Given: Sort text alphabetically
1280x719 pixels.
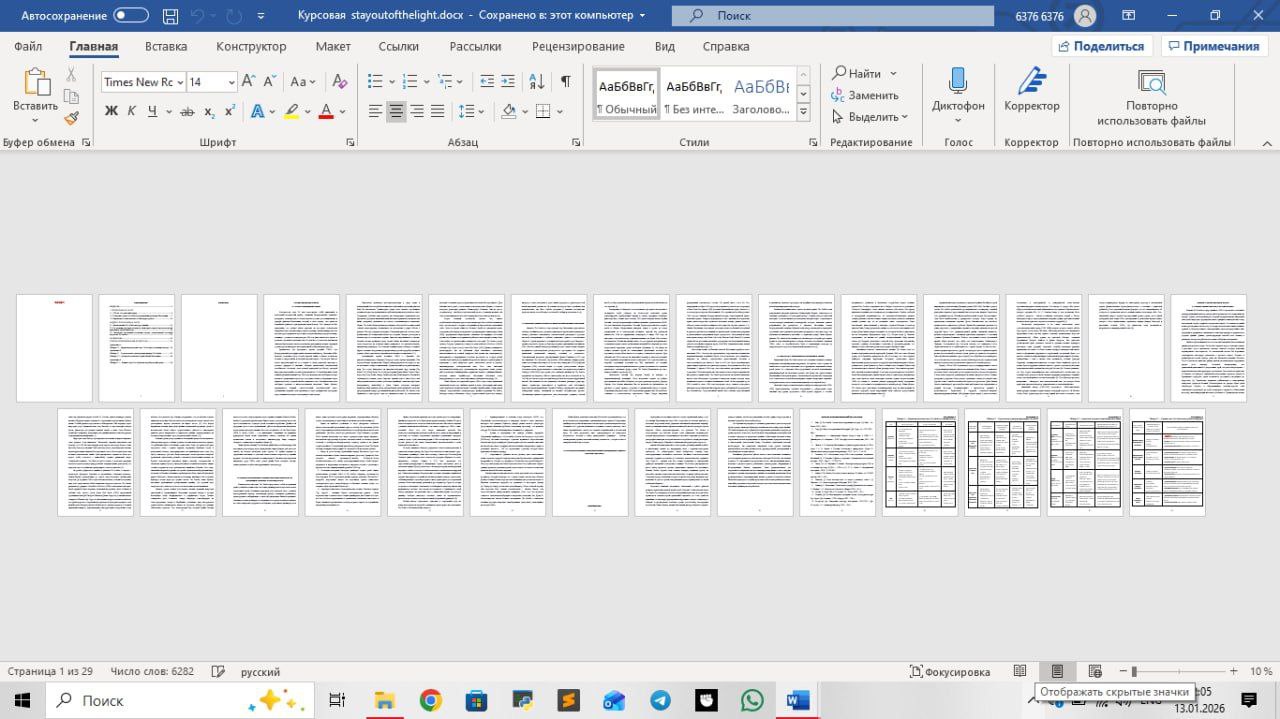Looking at the screenshot, I should (537, 82).
